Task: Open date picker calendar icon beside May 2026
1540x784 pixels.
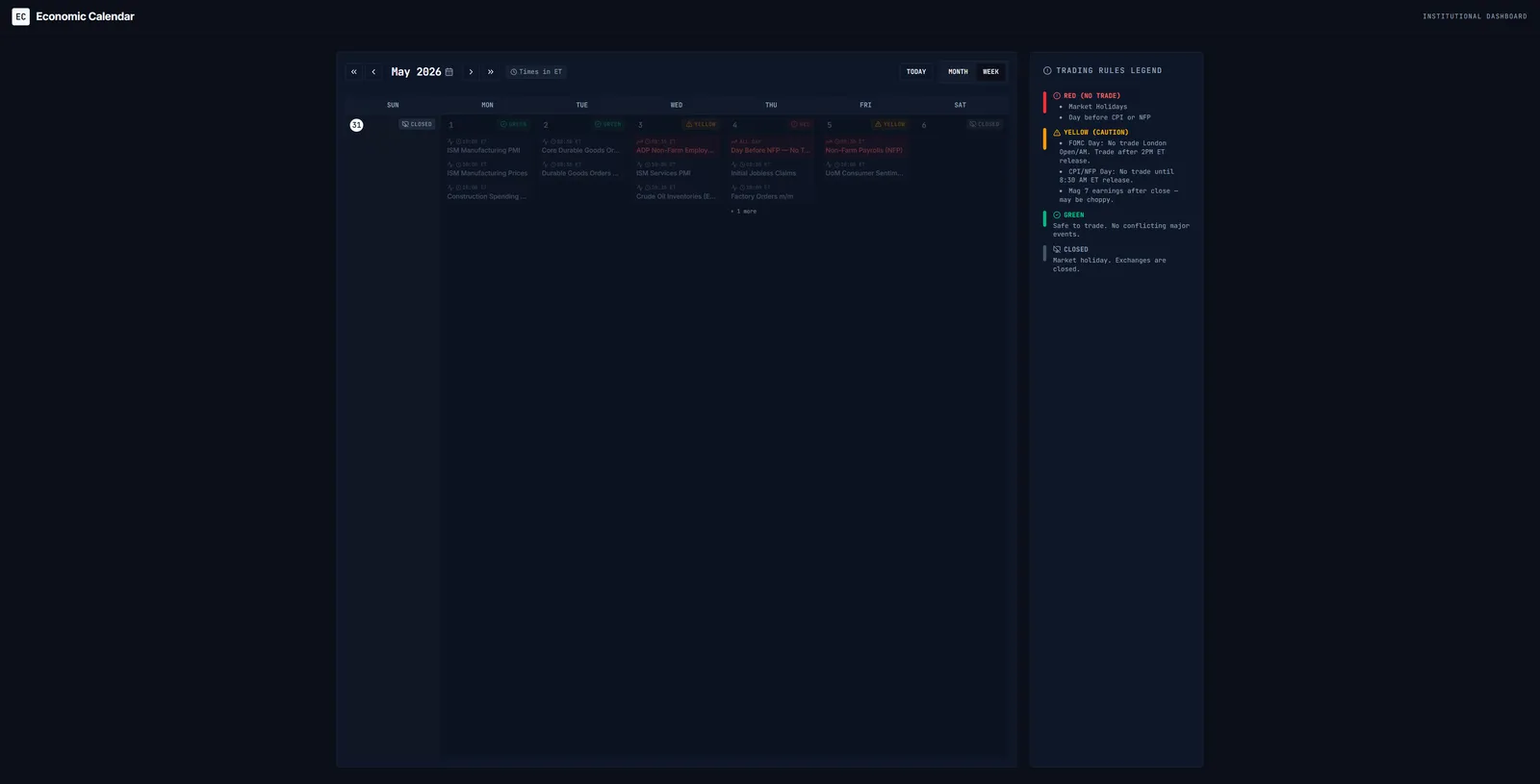Action: (x=449, y=72)
